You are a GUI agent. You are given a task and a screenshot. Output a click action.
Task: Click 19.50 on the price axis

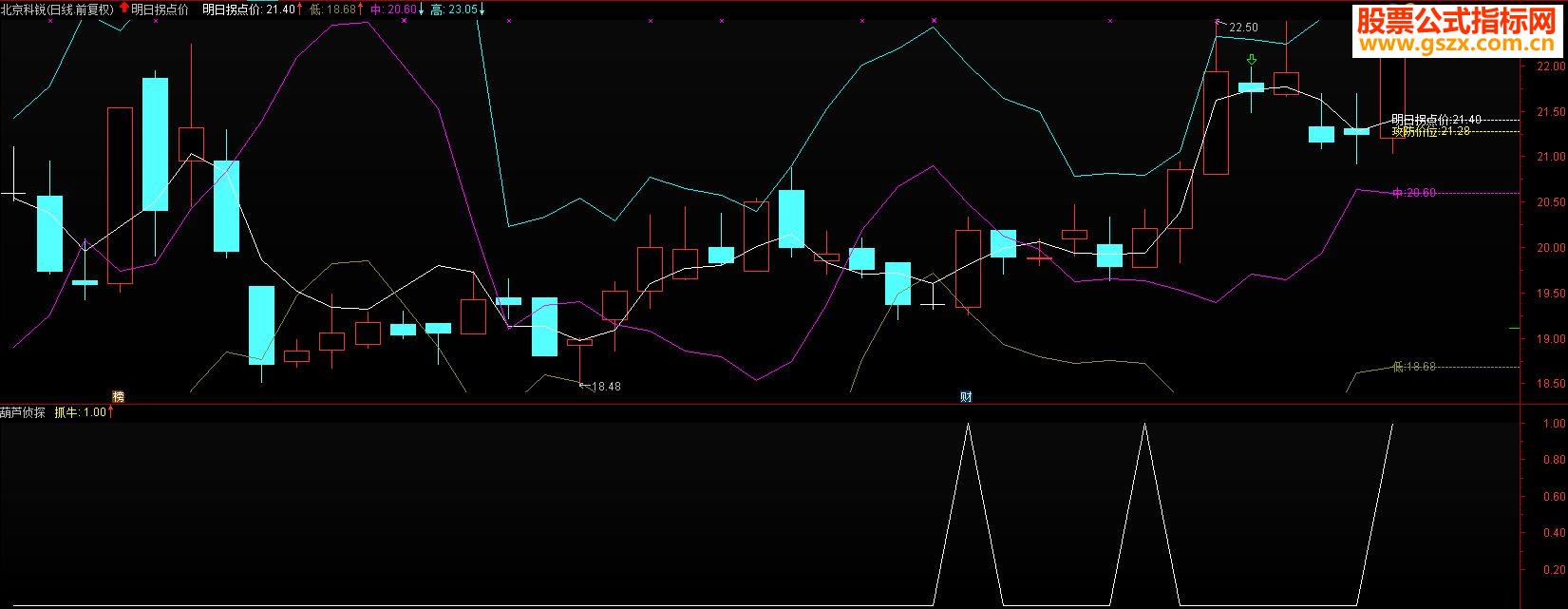(x=1552, y=294)
